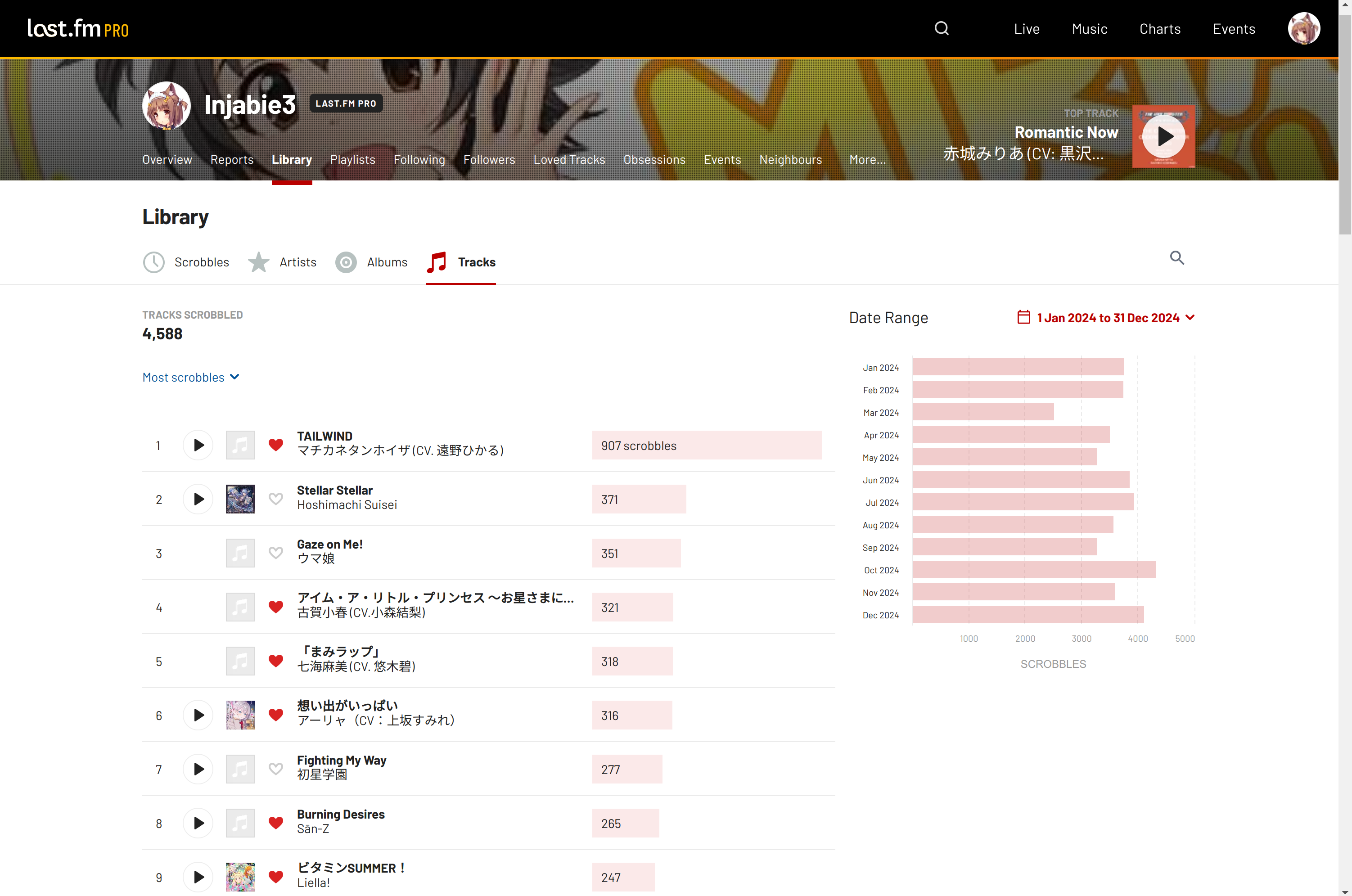Click the library search magnifier icon

point(1176,258)
